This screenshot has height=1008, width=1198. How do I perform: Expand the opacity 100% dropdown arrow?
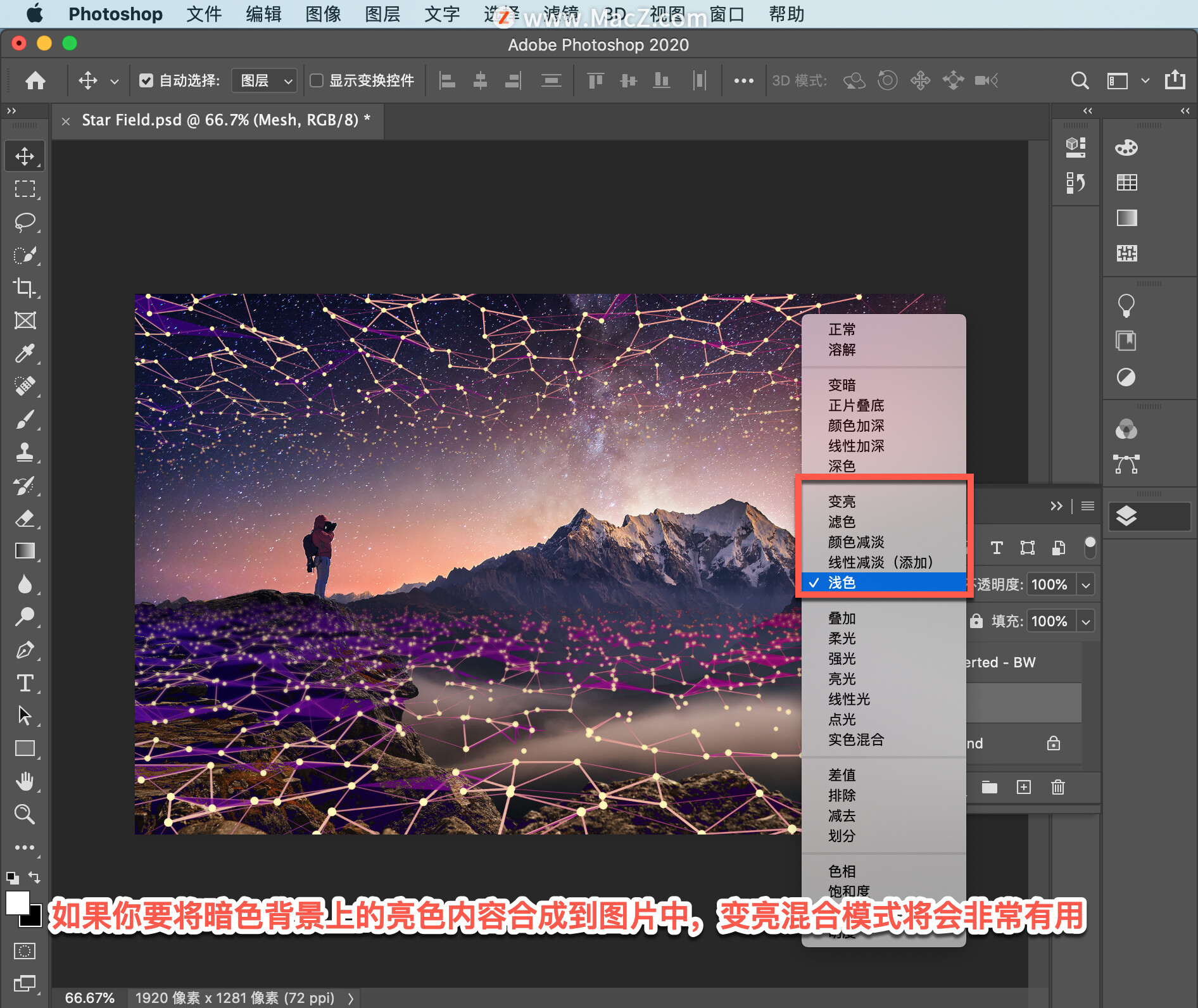coord(1086,584)
